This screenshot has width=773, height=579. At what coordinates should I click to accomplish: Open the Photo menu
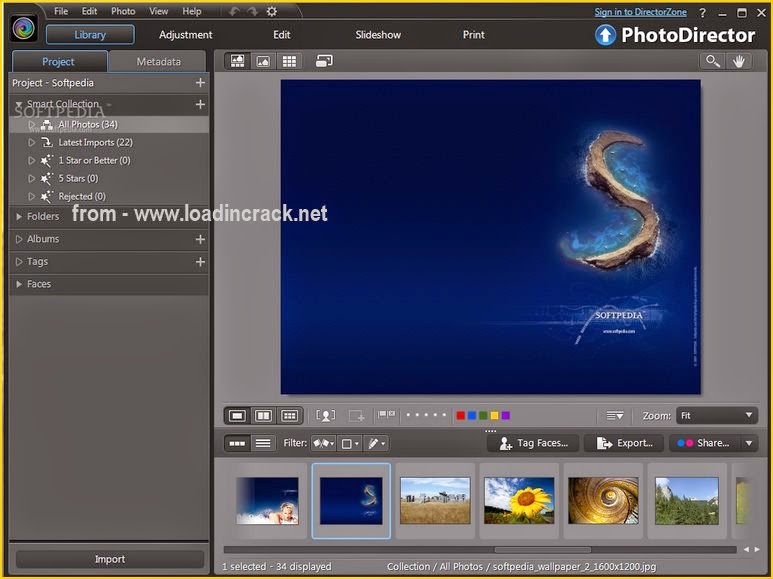[123, 11]
